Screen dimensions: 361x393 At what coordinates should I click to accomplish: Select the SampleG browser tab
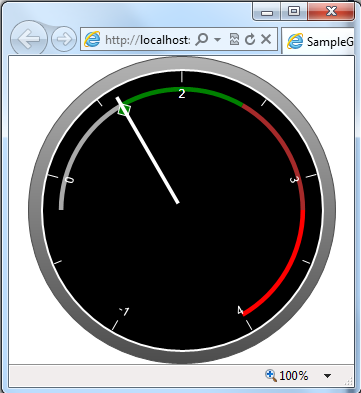[319, 41]
